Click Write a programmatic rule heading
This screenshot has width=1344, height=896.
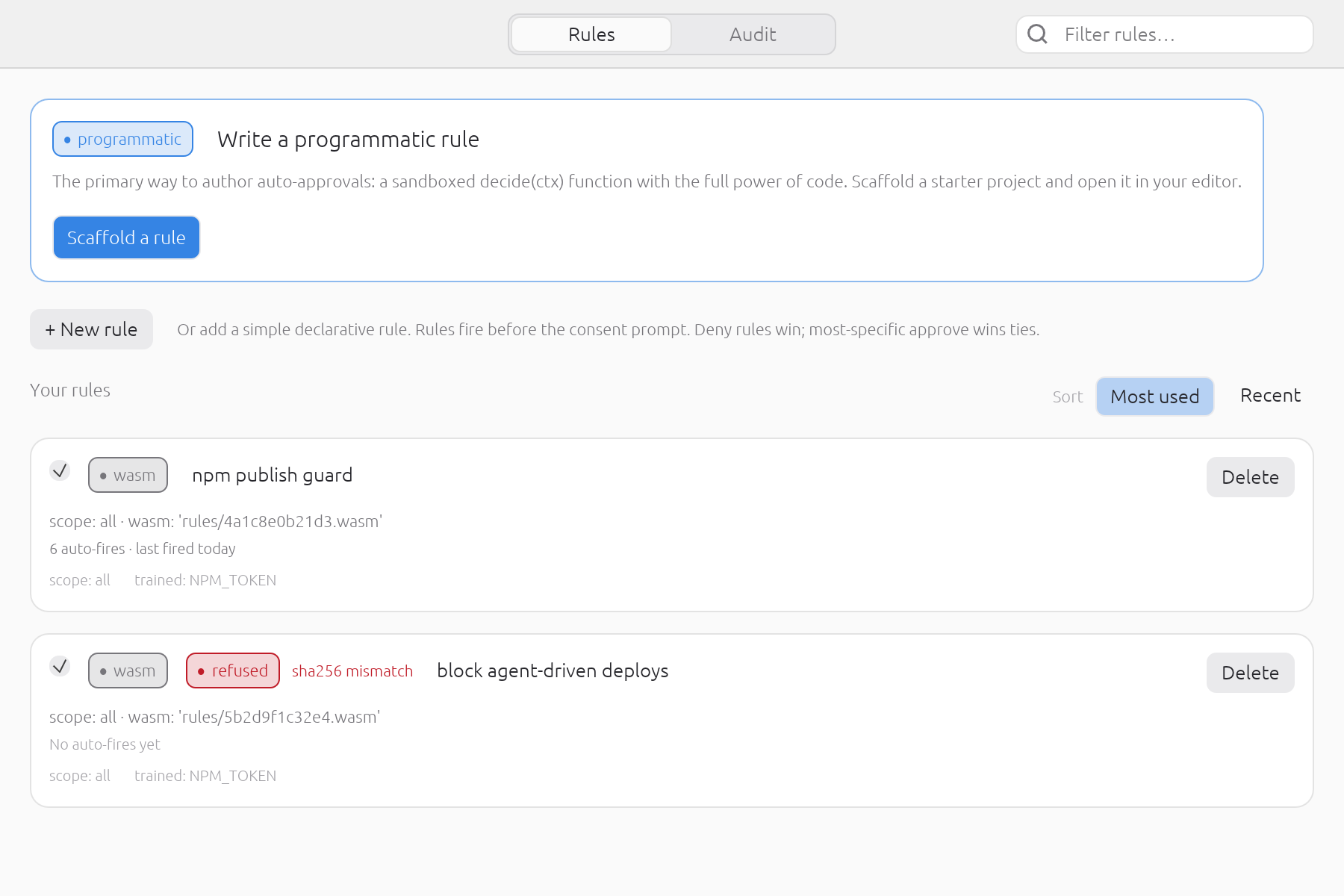(348, 139)
